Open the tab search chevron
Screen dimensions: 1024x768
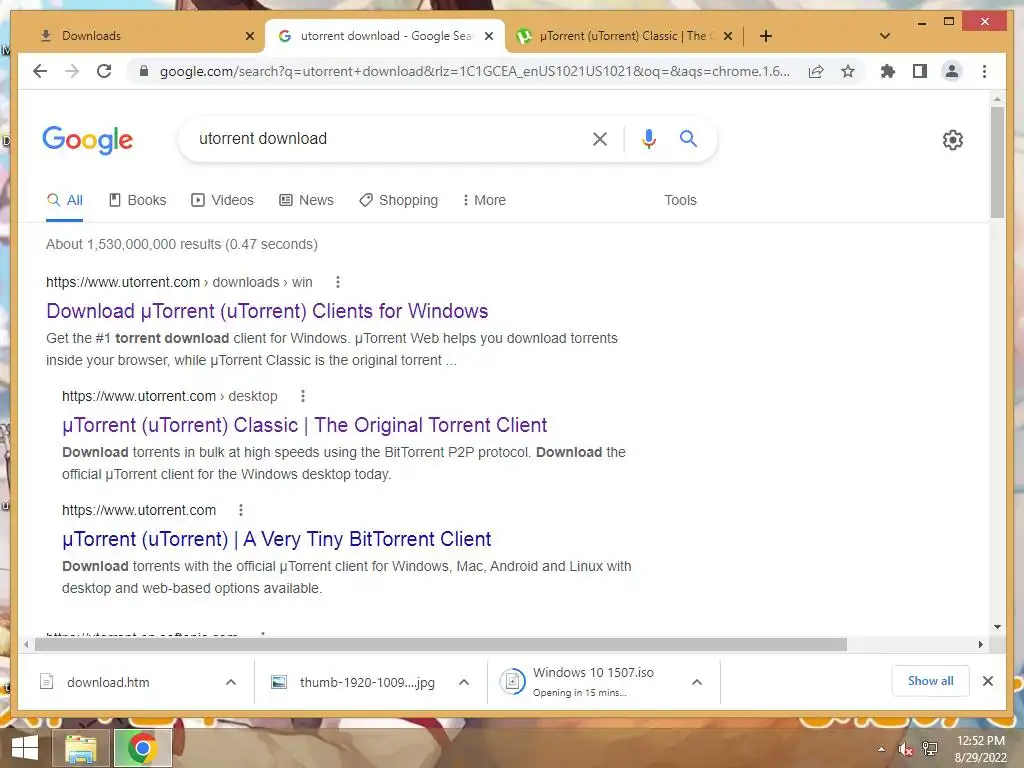tap(885, 36)
